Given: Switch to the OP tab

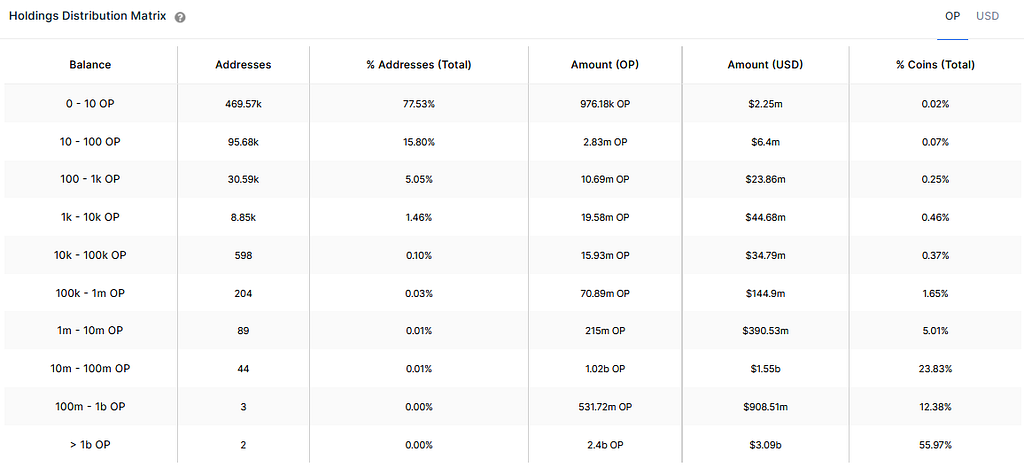Looking at the screenshot, I should click(x=952, y=16).
